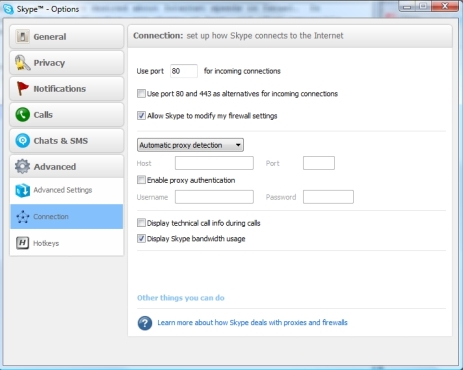The height and width of the screenshot is (370, 463).
Task: Click the Connection network icon
Action: (x=23, y=217)
